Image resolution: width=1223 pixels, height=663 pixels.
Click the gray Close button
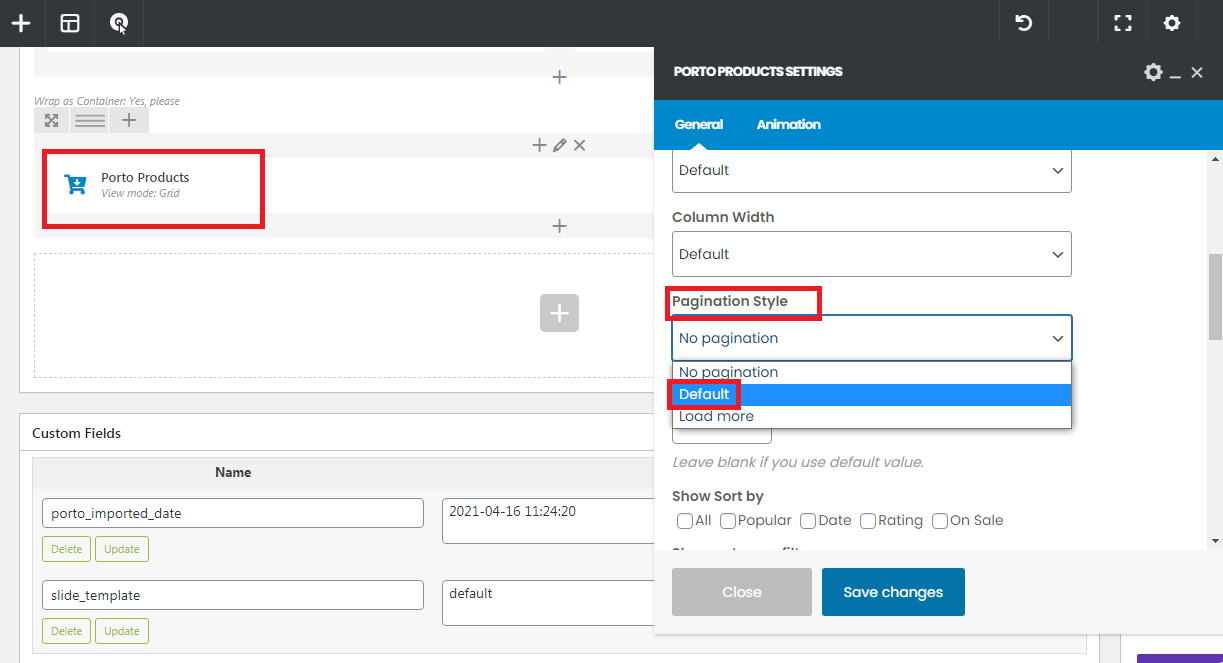pos(742,592)
